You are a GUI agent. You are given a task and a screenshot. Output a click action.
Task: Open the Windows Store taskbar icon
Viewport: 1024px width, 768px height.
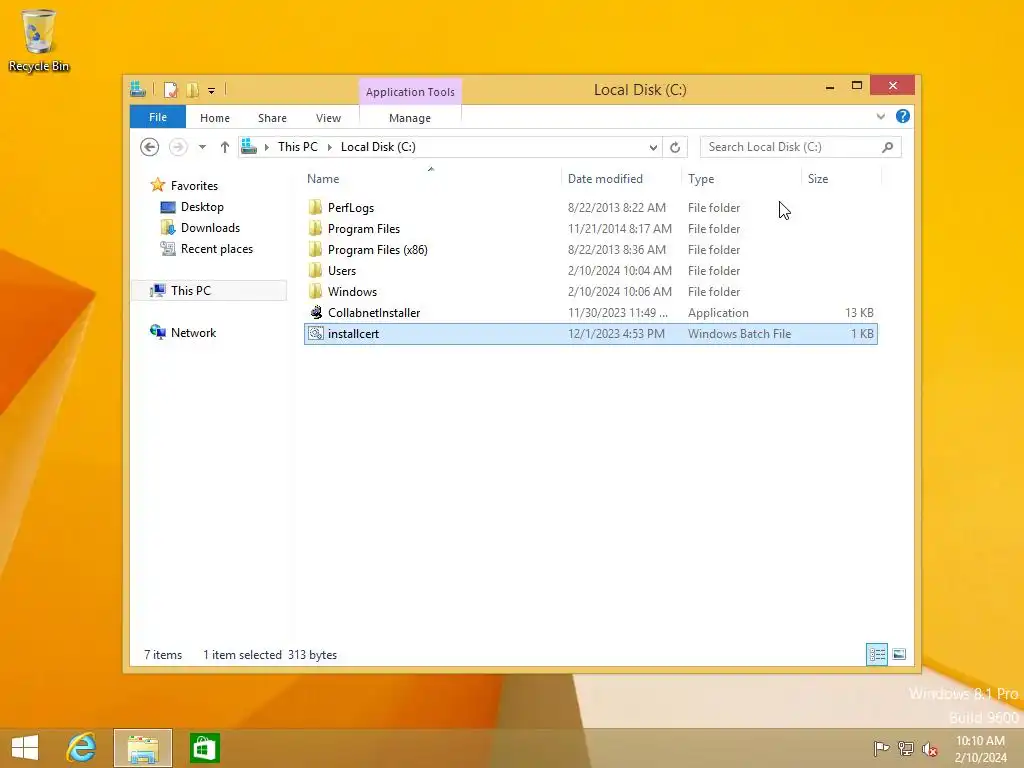tap(204, 748)
